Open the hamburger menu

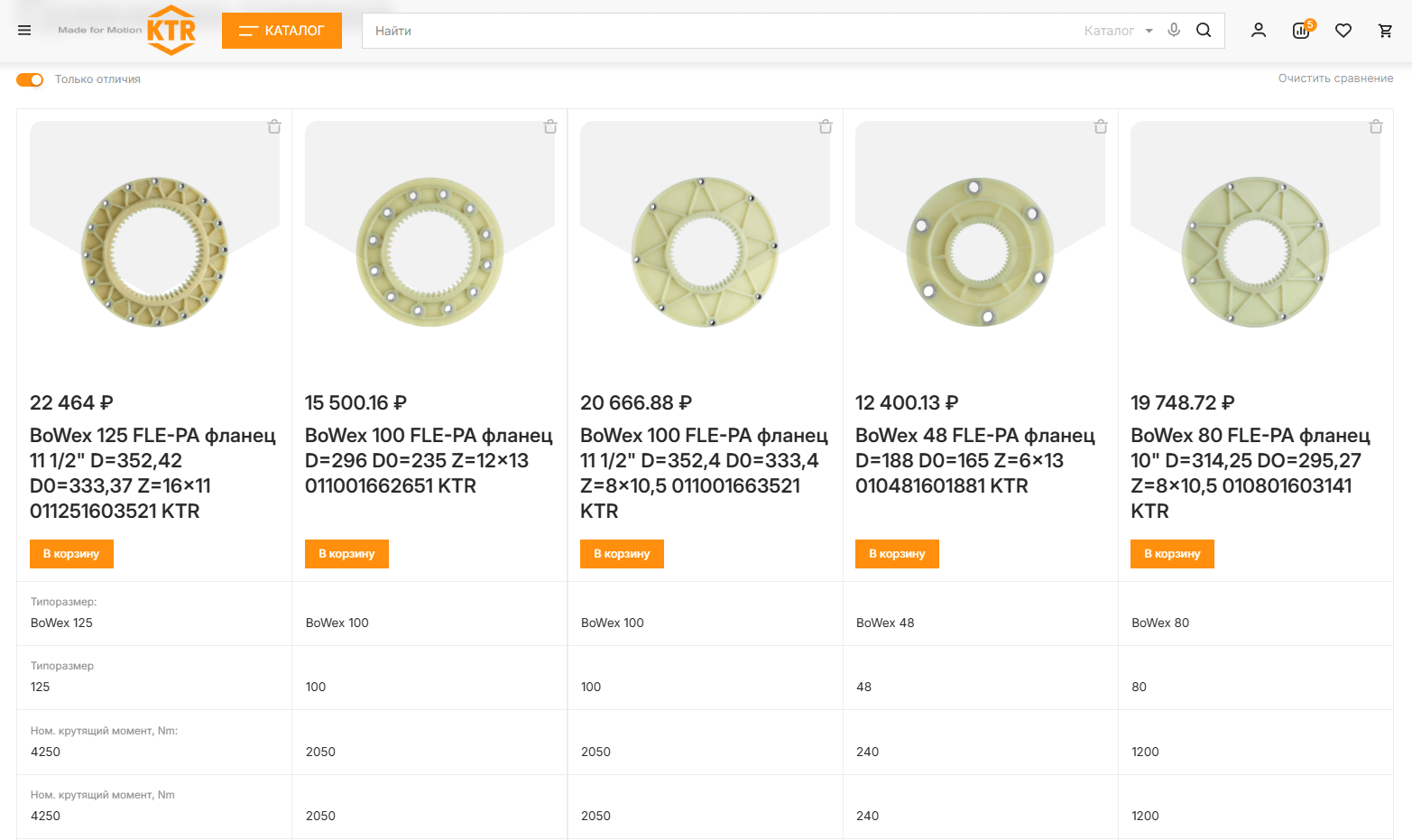(x=24, y=31)
